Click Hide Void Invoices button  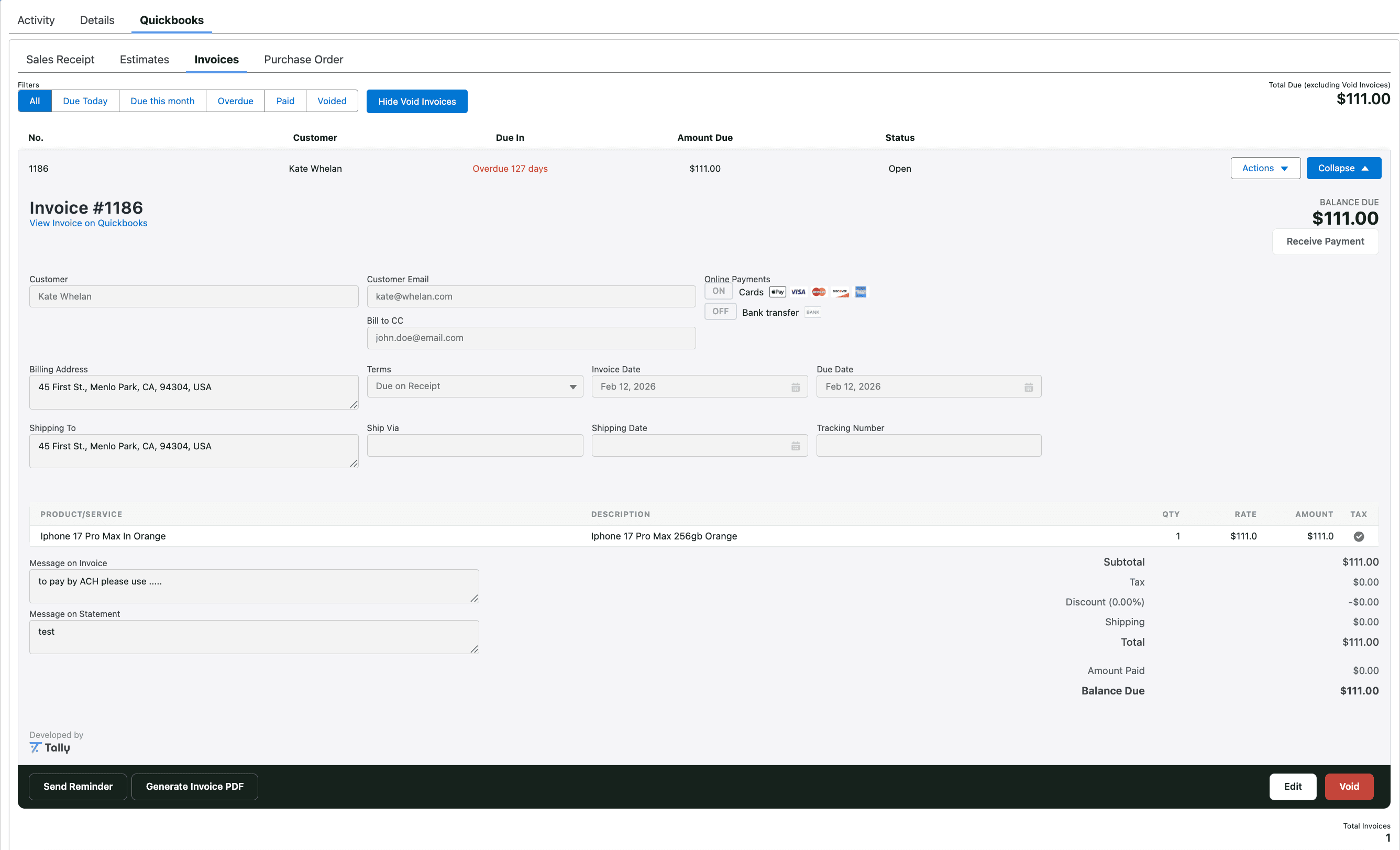coord(417,101)
